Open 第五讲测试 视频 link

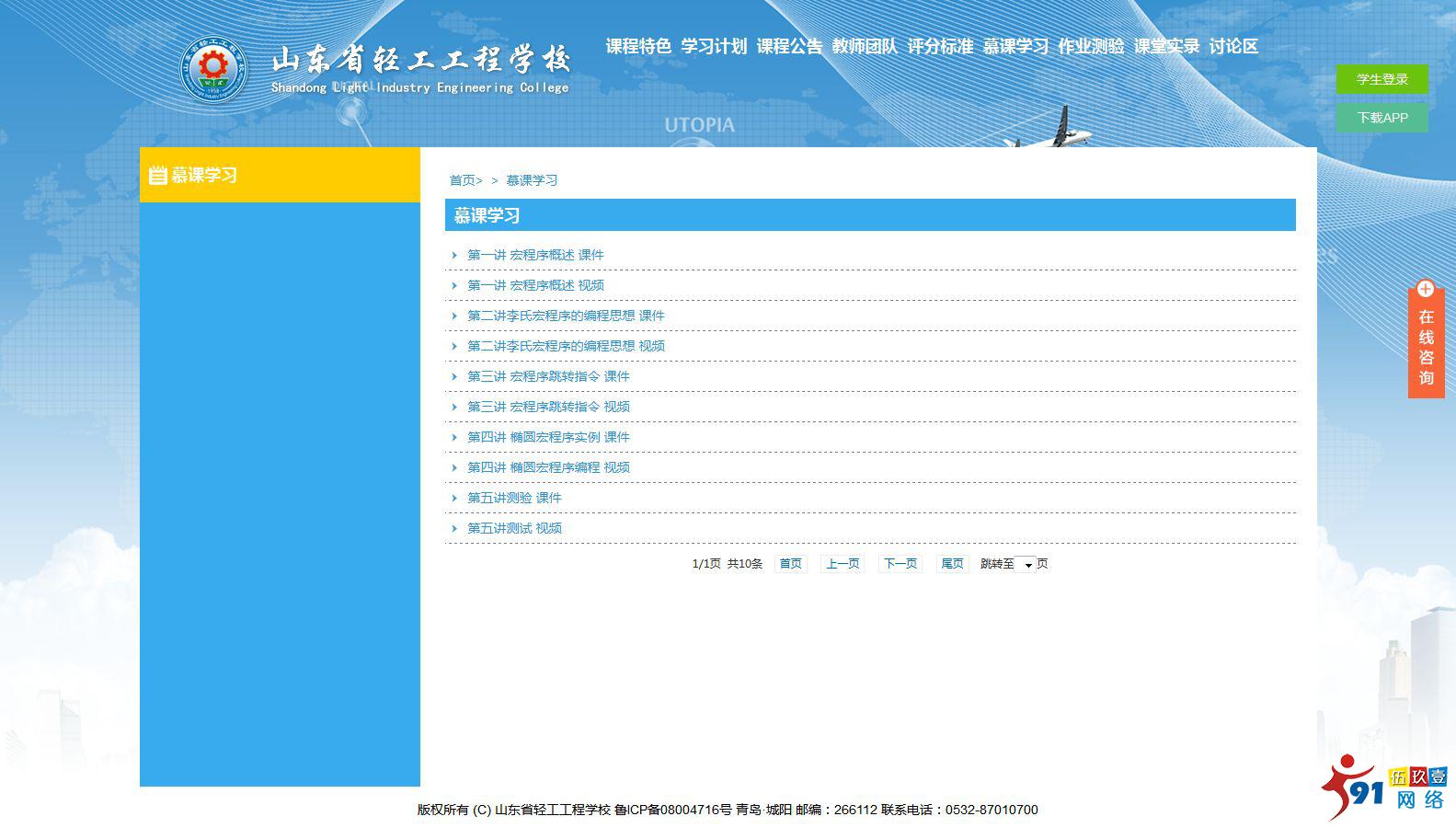tap(514, 528)
